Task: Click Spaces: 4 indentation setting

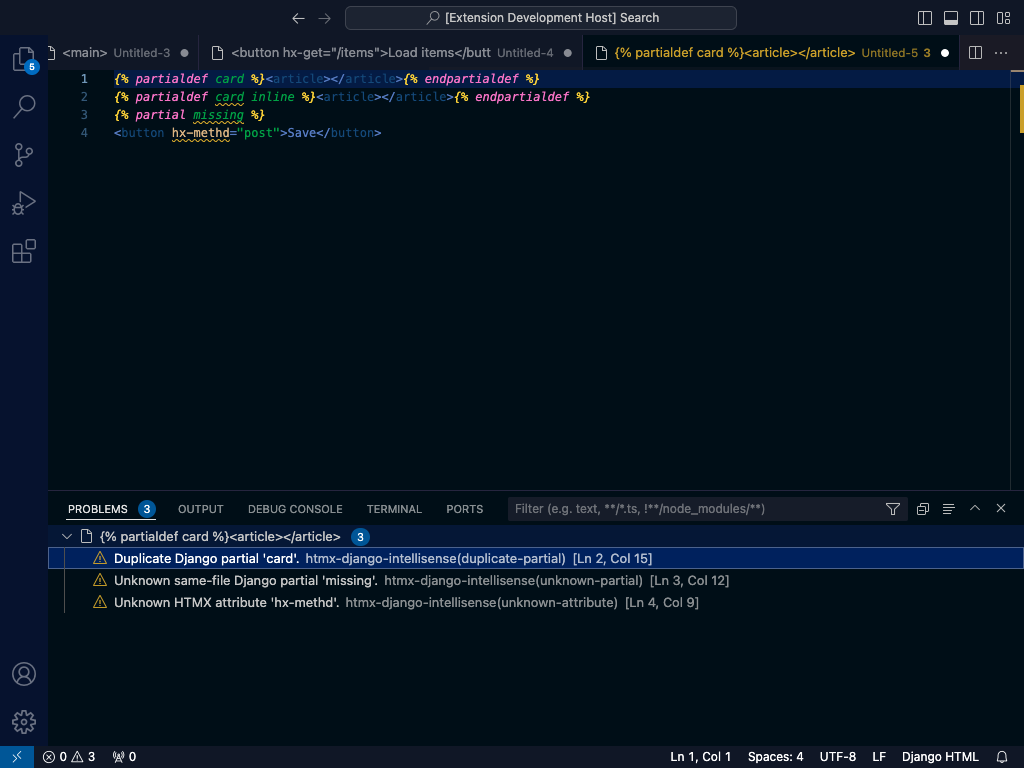Action: coord(775,757)
